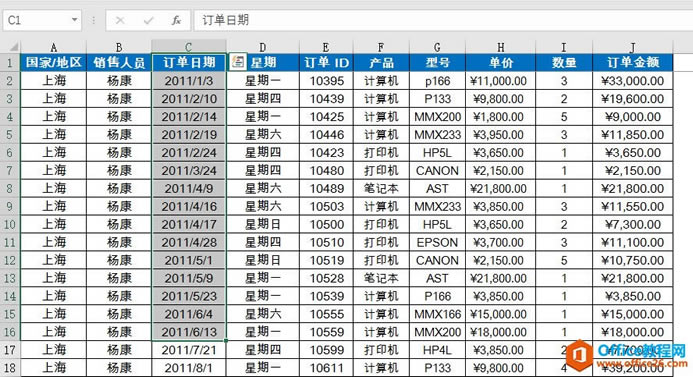Click the 星期 header cell
The width and height of the screenshot is (693, 377).
click(263, 62)
